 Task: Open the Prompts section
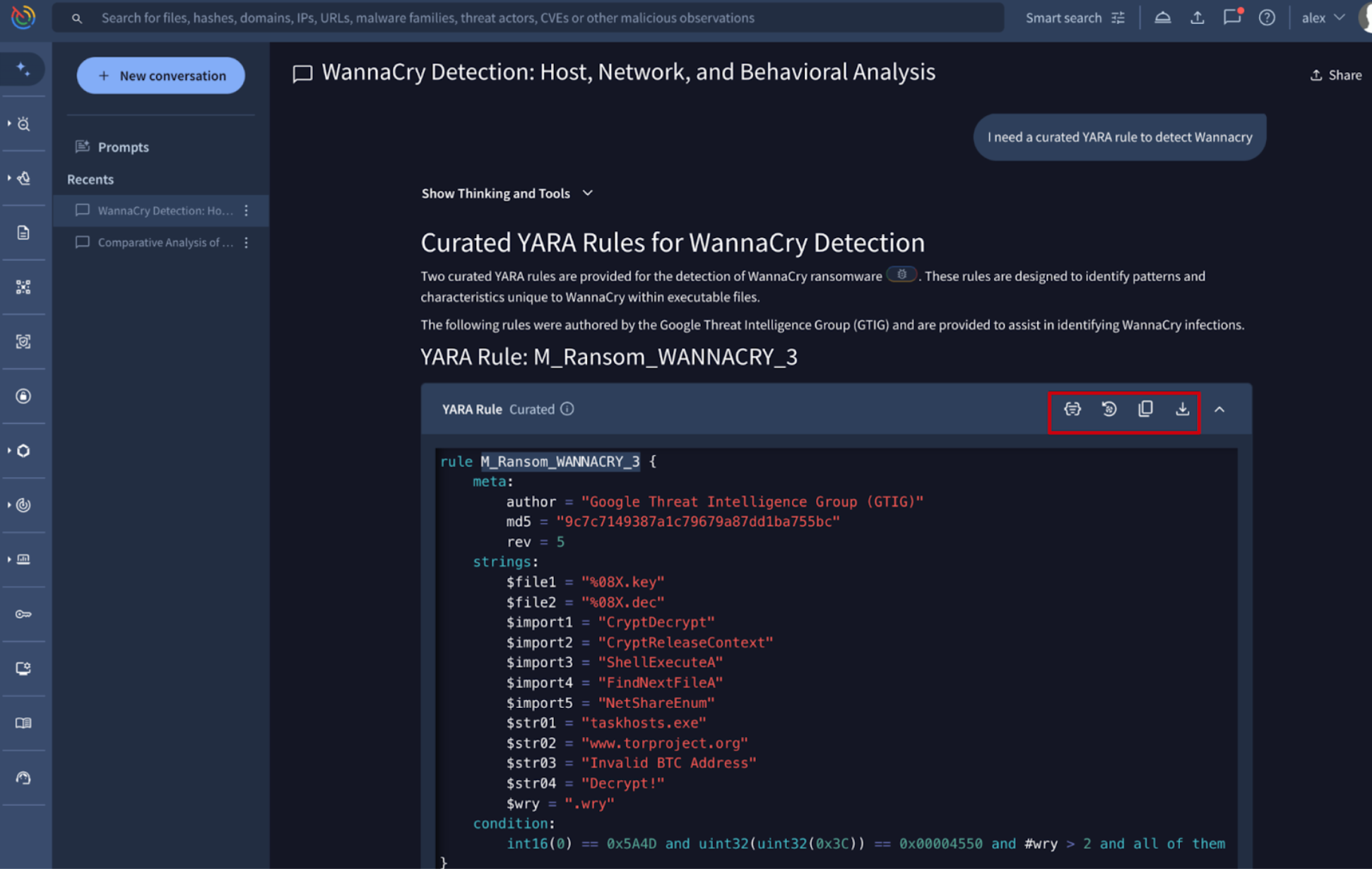point(123,147)
